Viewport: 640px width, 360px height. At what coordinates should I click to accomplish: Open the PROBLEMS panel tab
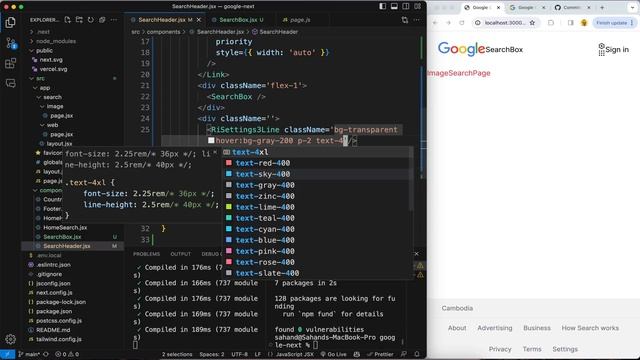click(147, 254)
